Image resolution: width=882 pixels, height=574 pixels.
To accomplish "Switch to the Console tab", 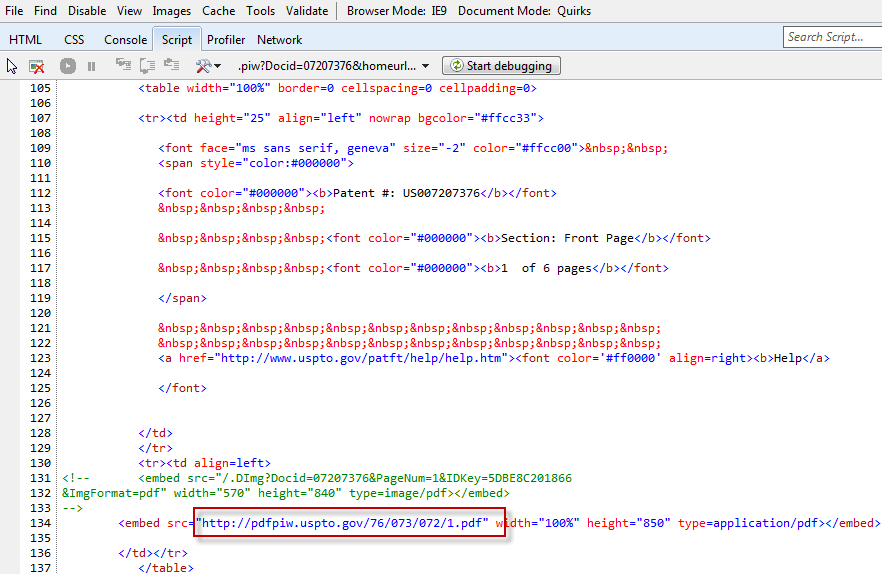I will pos(125,40).
